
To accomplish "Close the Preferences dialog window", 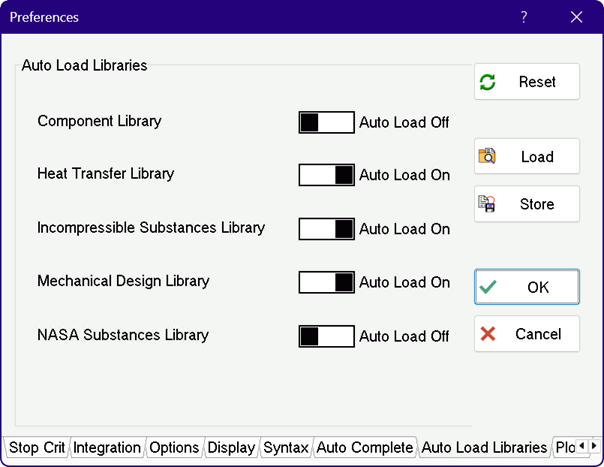I will (576, 17).
